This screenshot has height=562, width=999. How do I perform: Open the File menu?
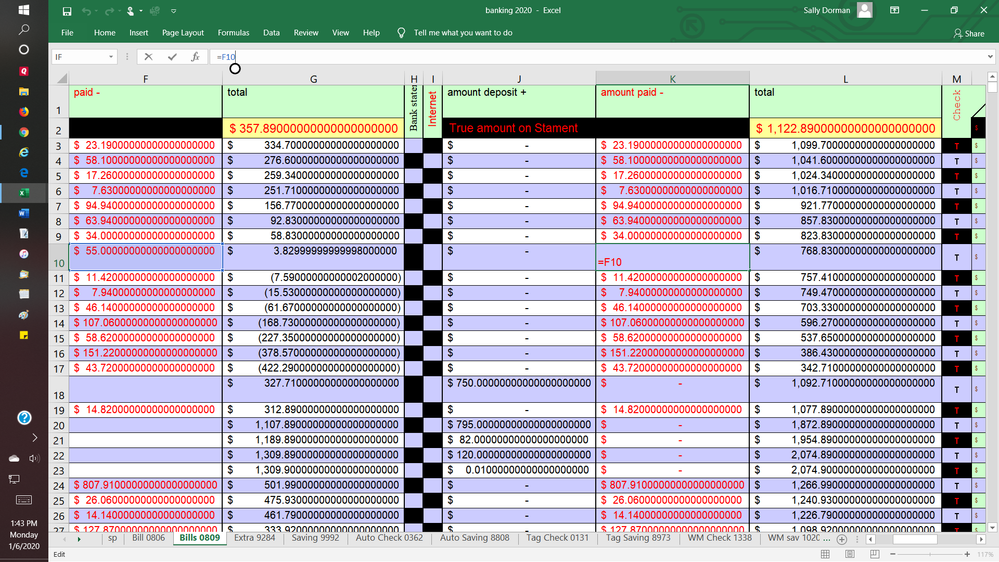[68, 32]
